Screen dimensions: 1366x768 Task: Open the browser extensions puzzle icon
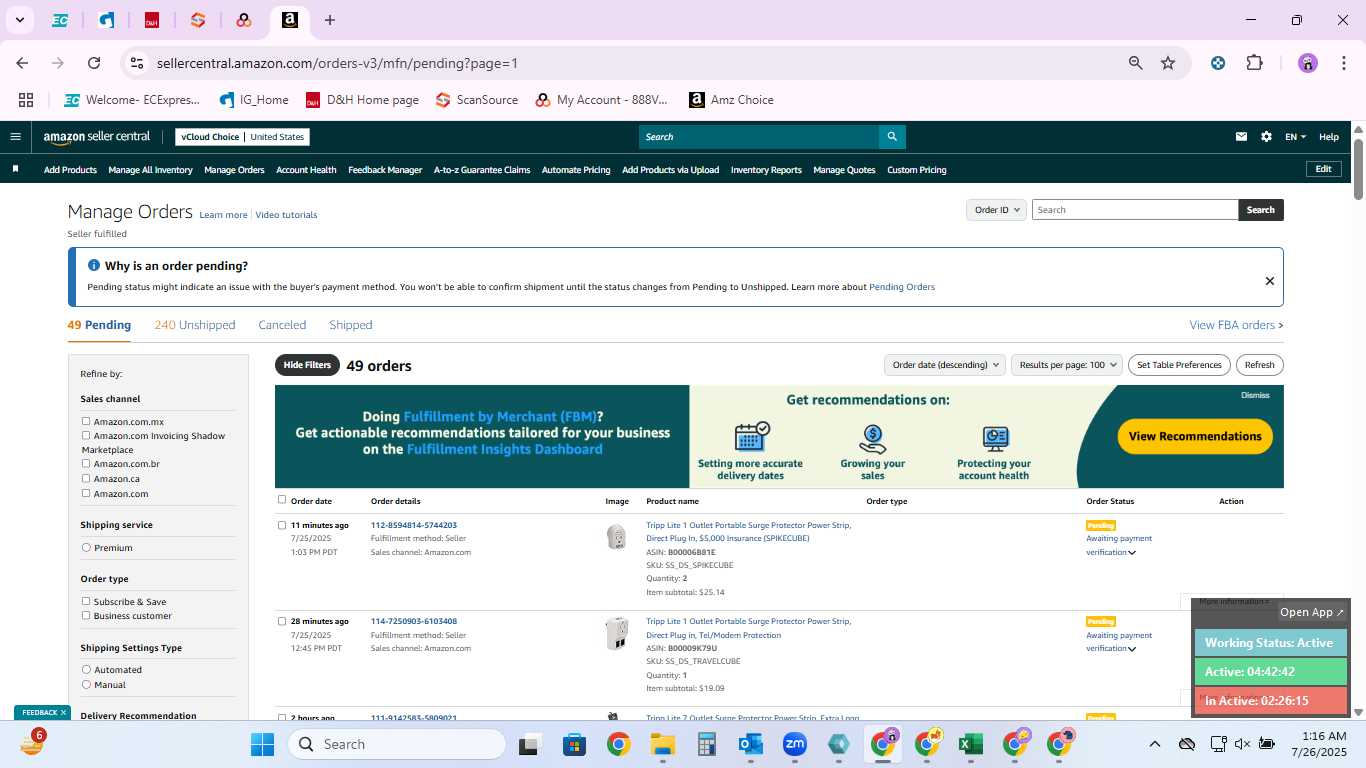(1254, 63)
